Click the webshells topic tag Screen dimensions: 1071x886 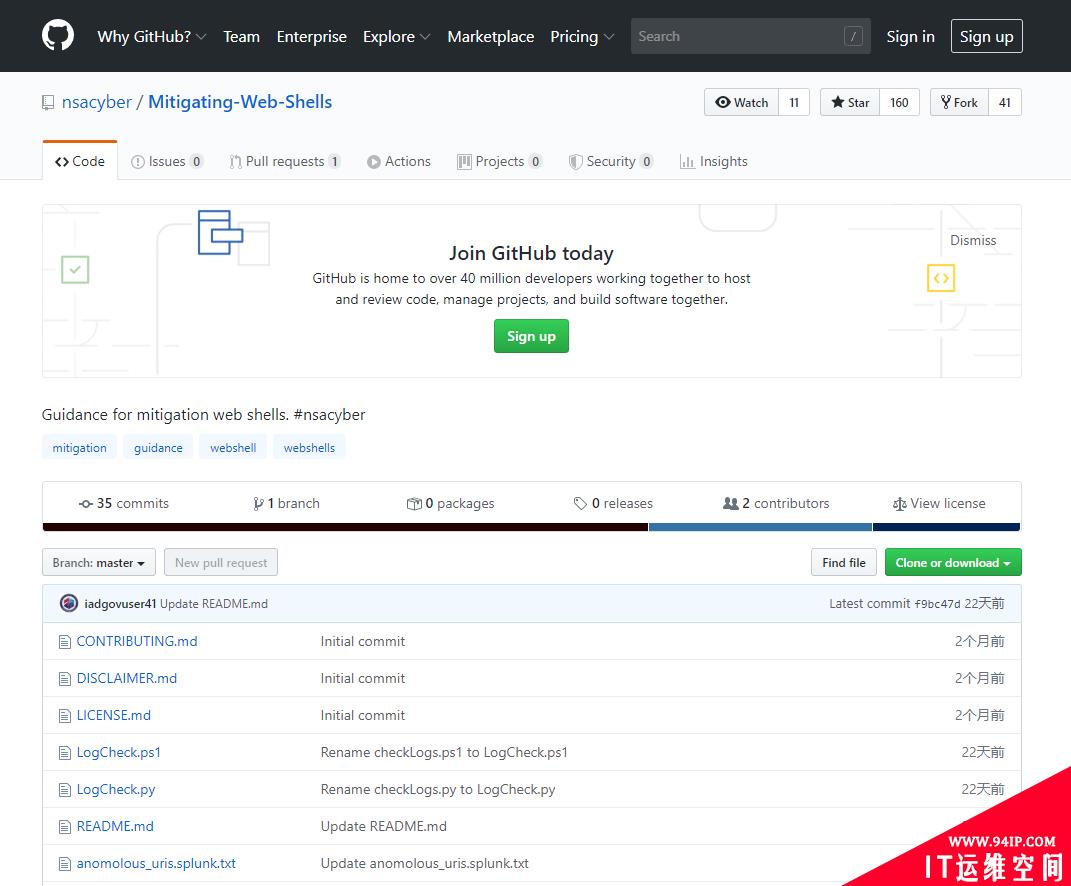309,447
